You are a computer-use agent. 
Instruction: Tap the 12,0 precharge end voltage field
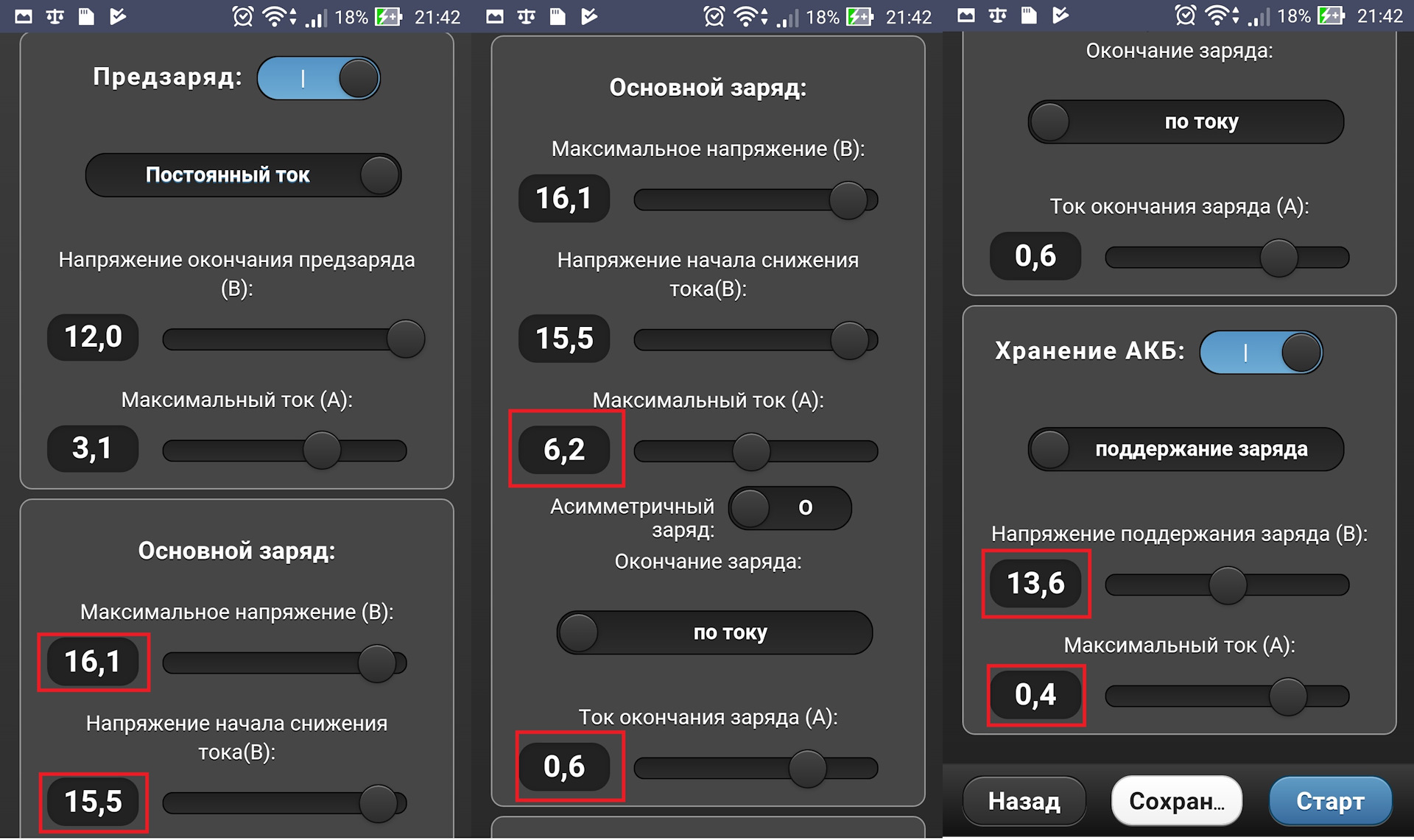click(93, 337)
